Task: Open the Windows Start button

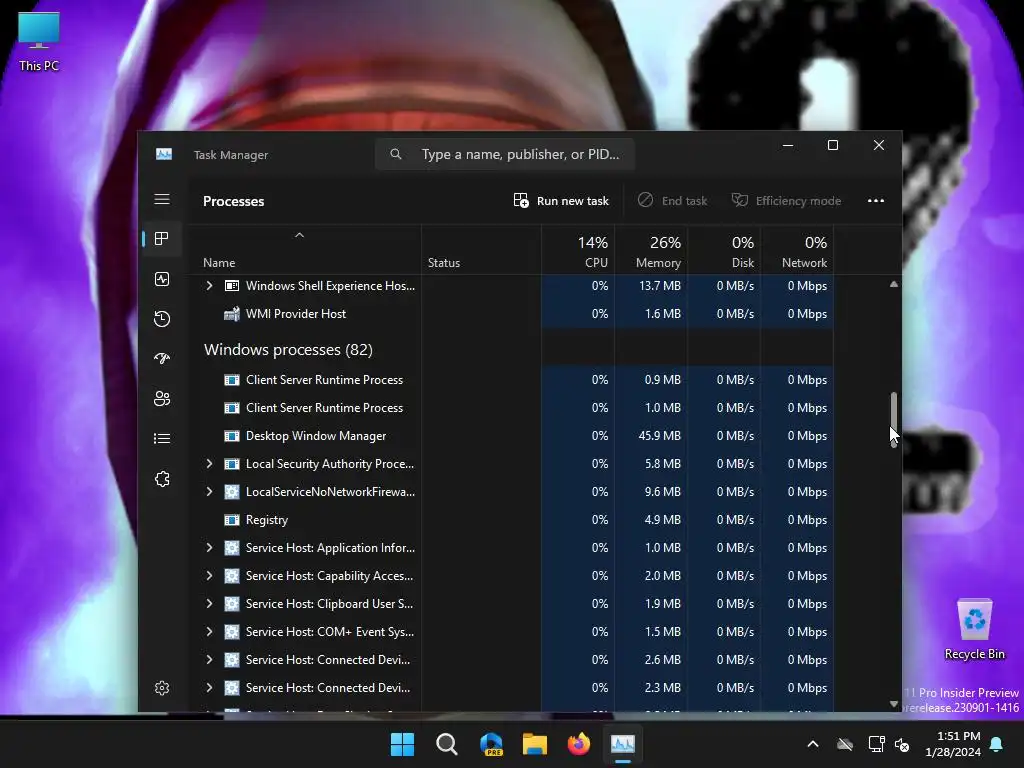Action: pos(402,744)
